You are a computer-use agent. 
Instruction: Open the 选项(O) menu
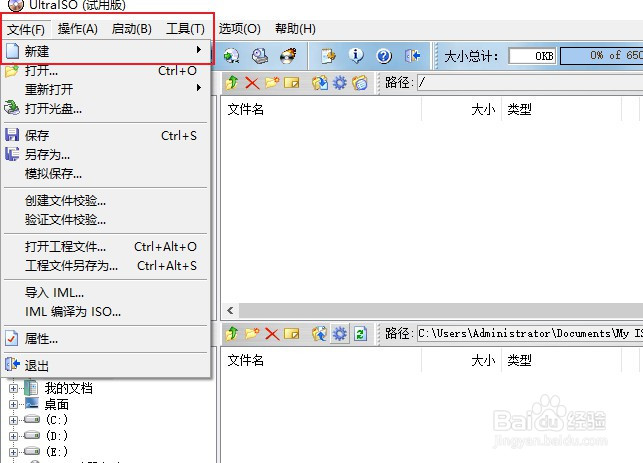[x=239, y=29]
